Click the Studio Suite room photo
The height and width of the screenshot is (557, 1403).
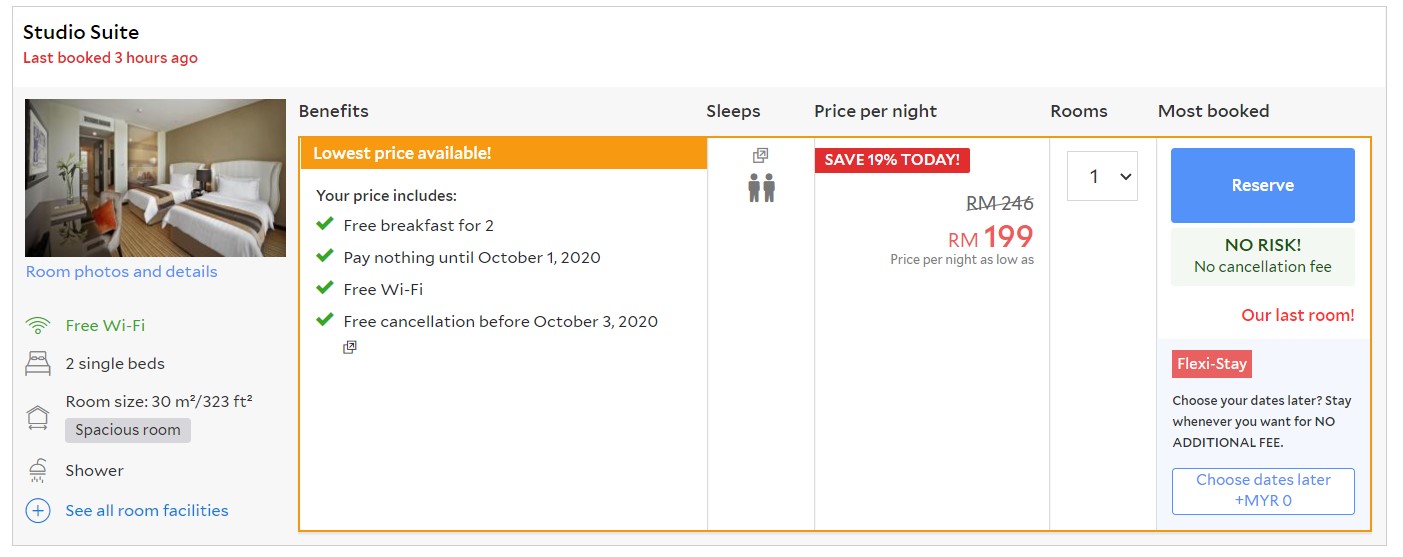[155, 178]
